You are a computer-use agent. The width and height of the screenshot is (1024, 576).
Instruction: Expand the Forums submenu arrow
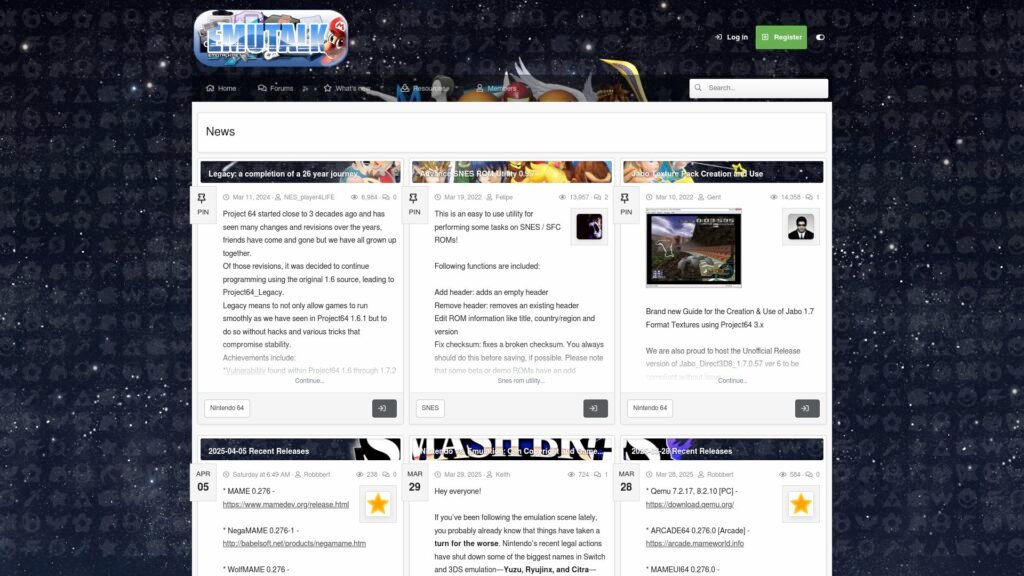coord(305,88)
